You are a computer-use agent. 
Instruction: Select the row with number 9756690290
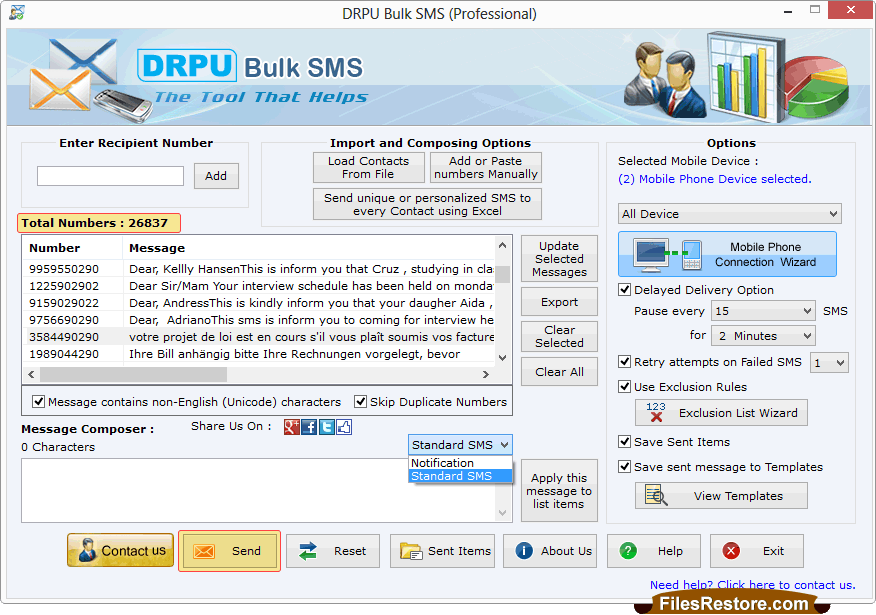pyautogui.click(x=259, y=320)
